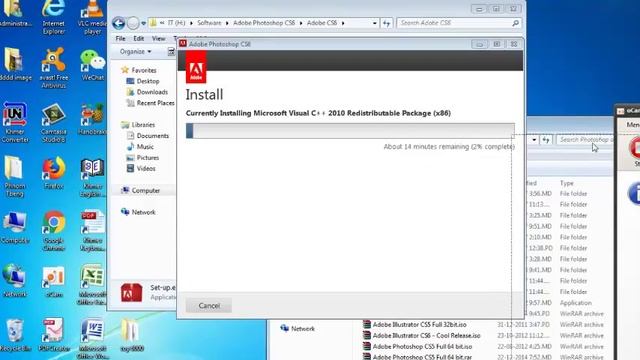Viewport: 640px width, 360px height.
Task: Click the refresh button beside address bar
Action: click(x=386, y=23)
